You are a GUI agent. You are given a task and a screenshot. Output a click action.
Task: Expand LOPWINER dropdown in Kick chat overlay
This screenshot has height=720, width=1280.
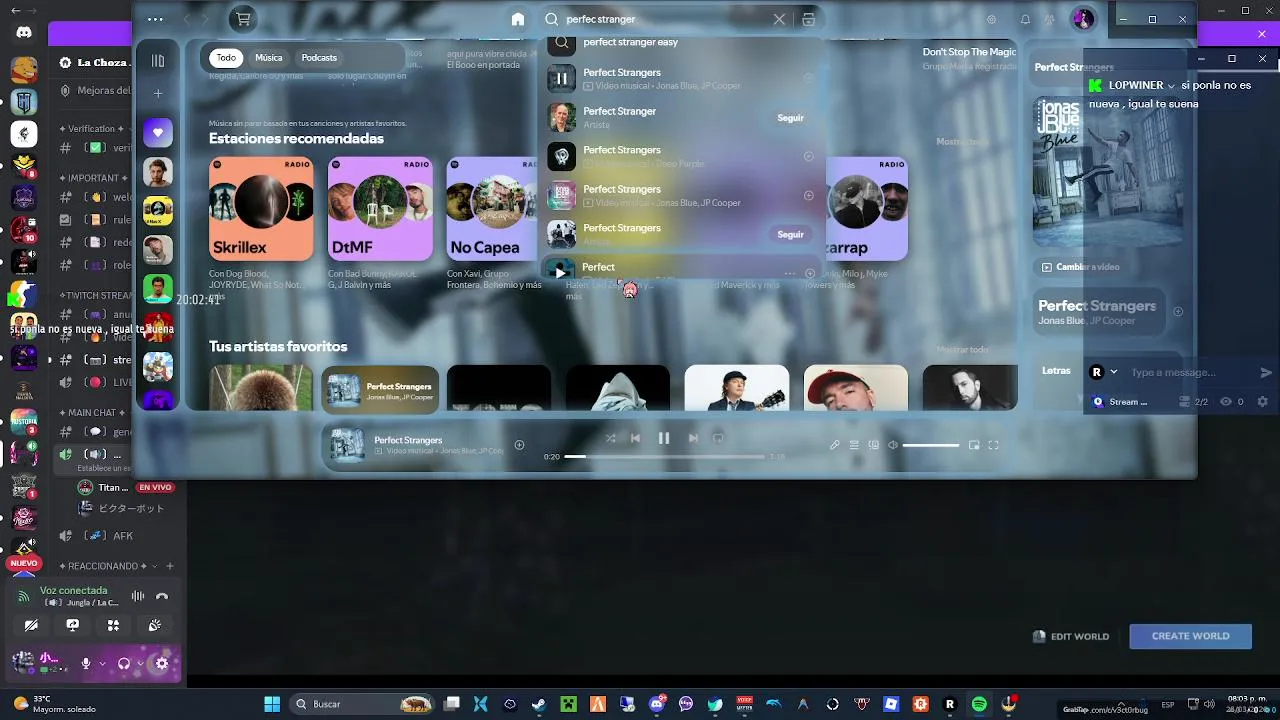pyautogui.click(x=1171, y=86)
